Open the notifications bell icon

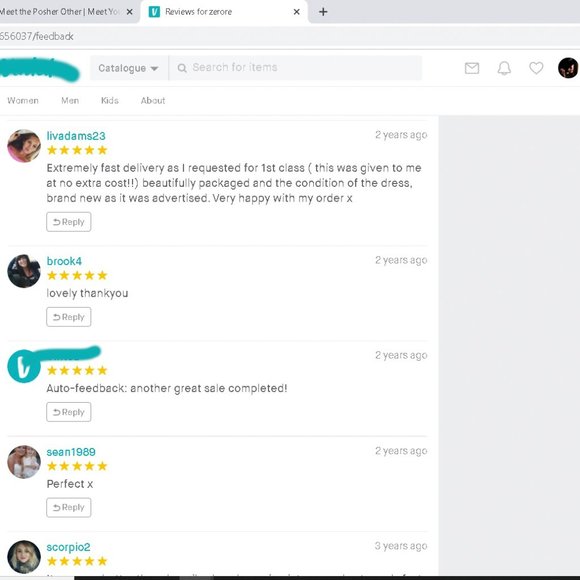pos(504,68)
